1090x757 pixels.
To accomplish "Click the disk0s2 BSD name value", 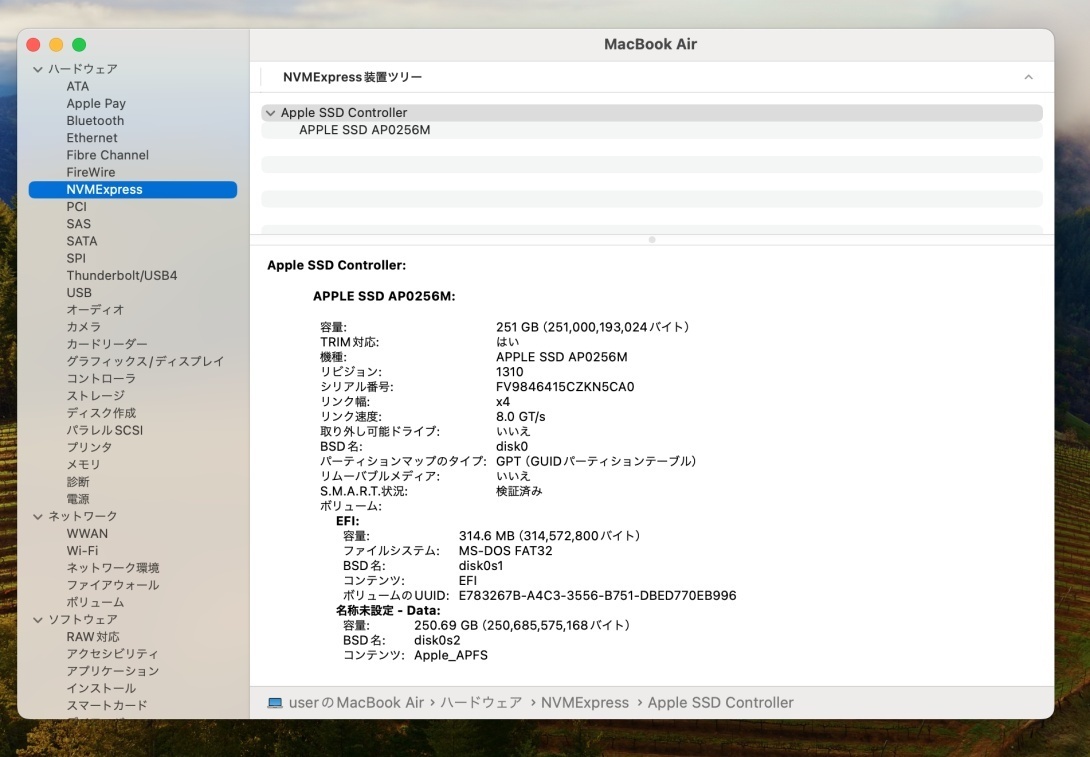I will click(437, 640).
